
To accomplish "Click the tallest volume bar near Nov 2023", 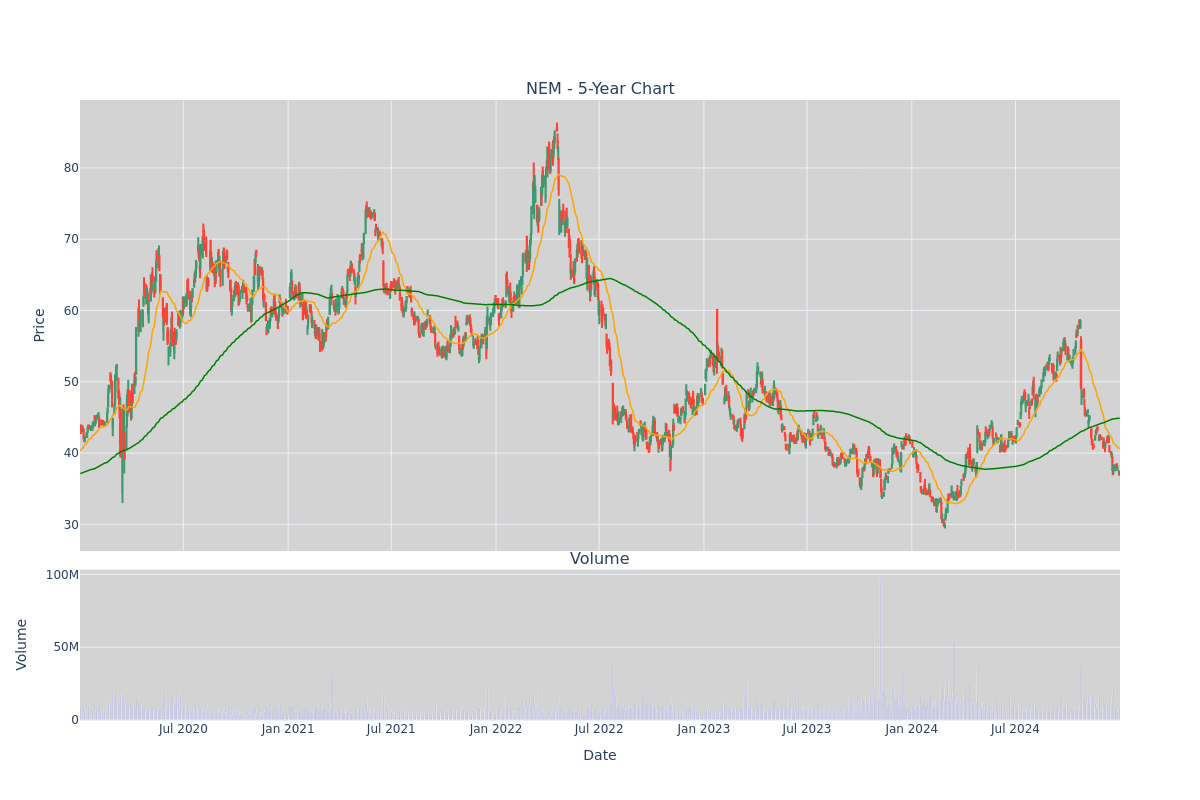I will [880, 647].
